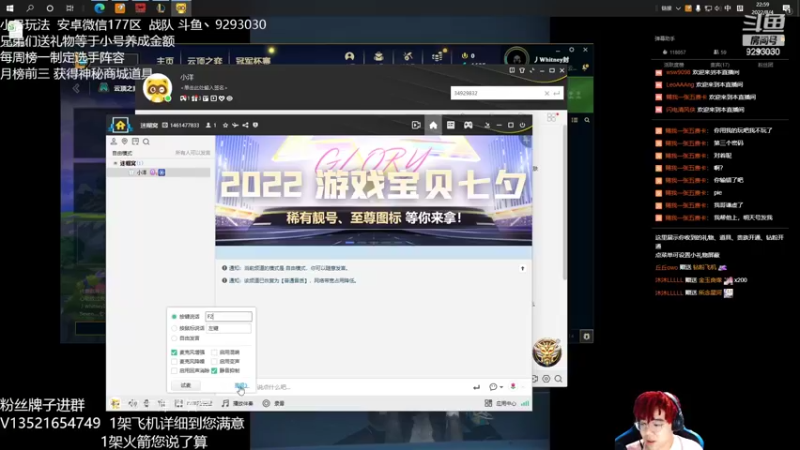Image resolution: width=800 pixels, height=450 pixels.
Task: Click the 小洋 raccoon avatar
Action: 157,88
